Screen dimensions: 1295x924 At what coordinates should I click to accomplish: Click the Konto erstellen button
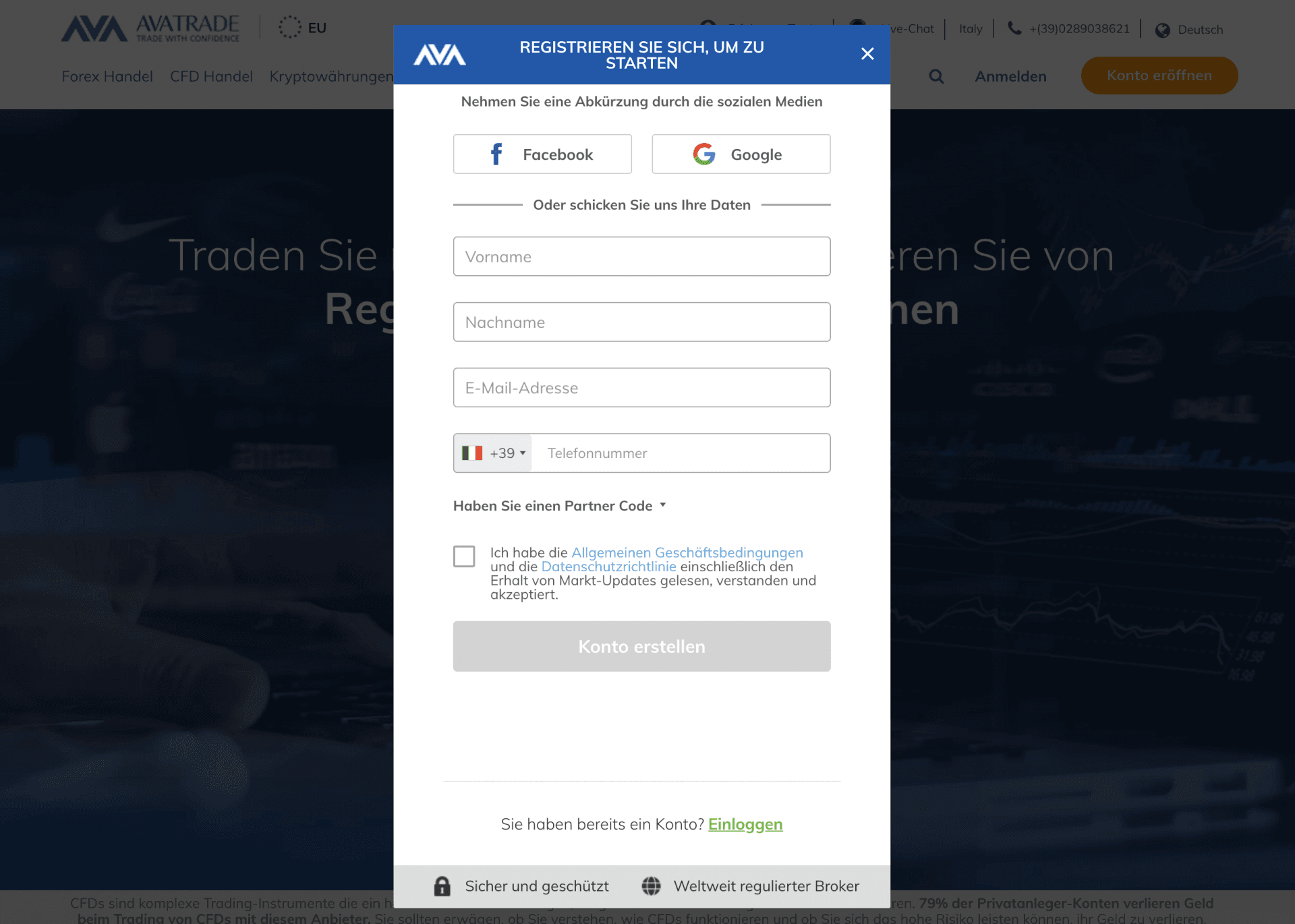(x=641, y=646)
